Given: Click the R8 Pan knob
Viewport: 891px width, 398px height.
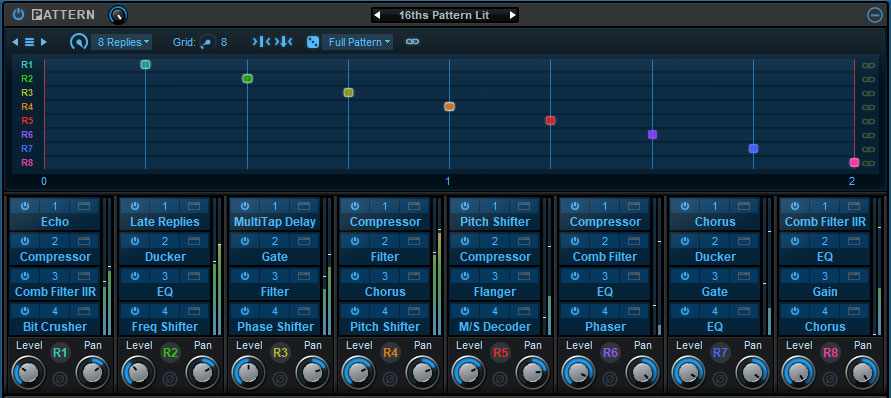Looking at the screenshot, I should click(x=862, y=373).
